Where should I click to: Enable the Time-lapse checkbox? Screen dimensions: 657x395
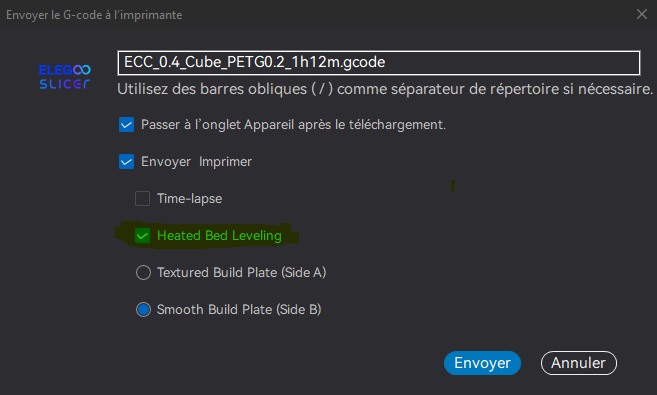pyautogui.click(x=142, y=199)
